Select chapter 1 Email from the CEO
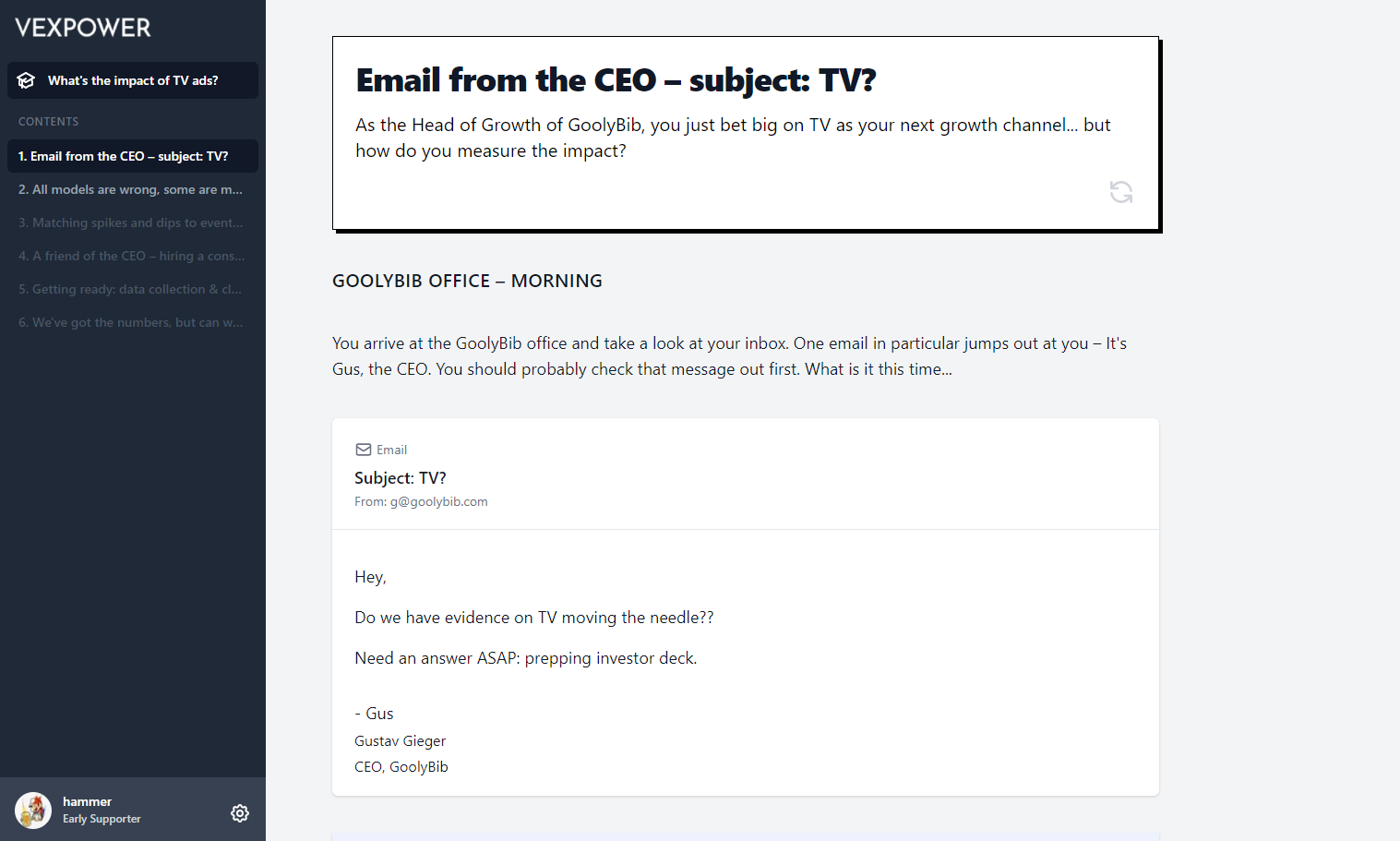The image size is (1400, 841). click(133, 156)
